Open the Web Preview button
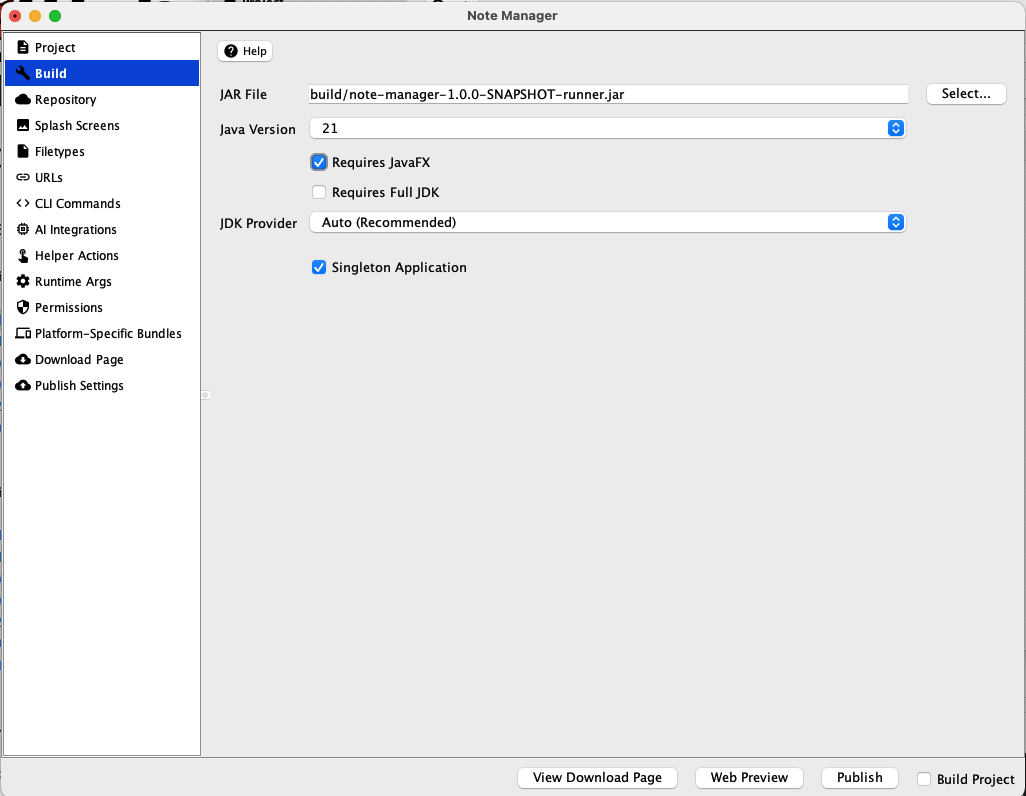1026x796 pixels. point(749,778)
